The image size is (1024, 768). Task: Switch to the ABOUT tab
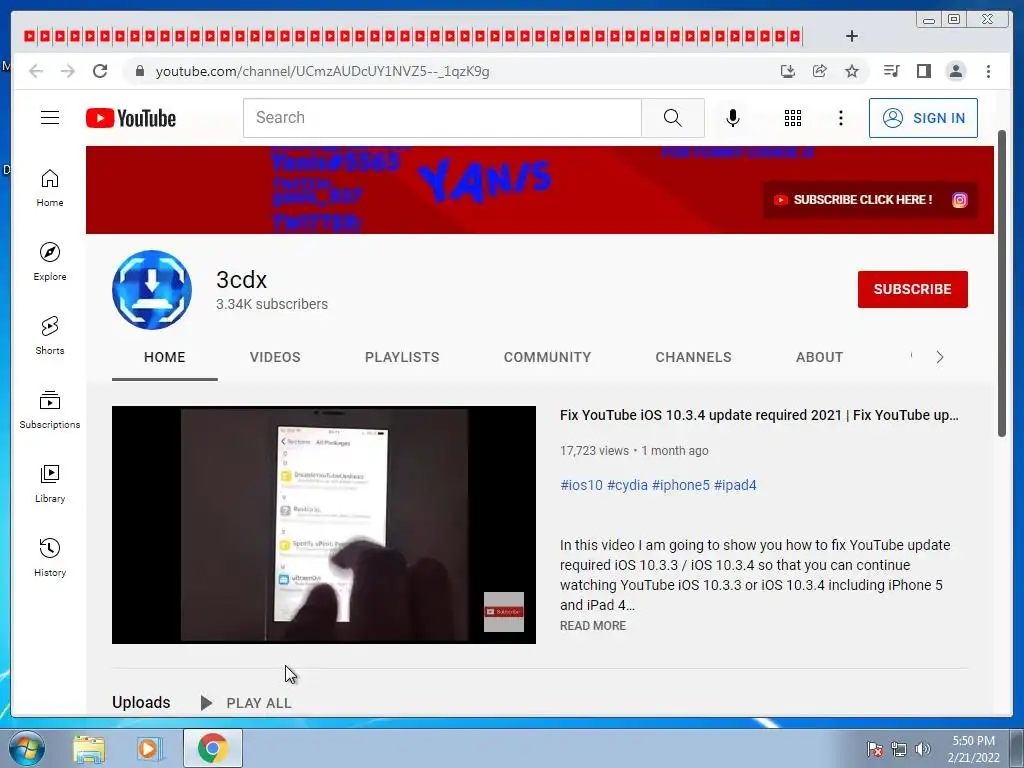pos(820,357)
